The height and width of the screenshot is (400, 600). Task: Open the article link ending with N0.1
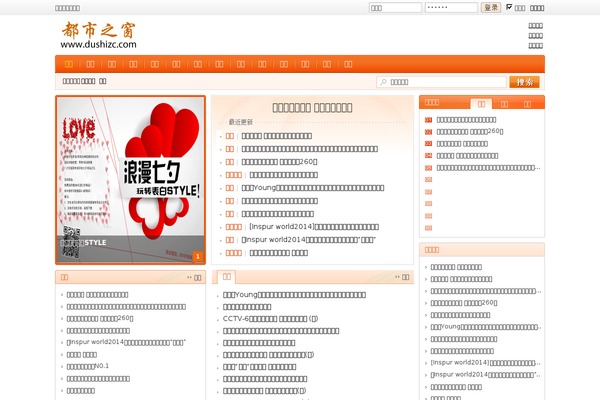pyautogui.click(x=88, y=366)
